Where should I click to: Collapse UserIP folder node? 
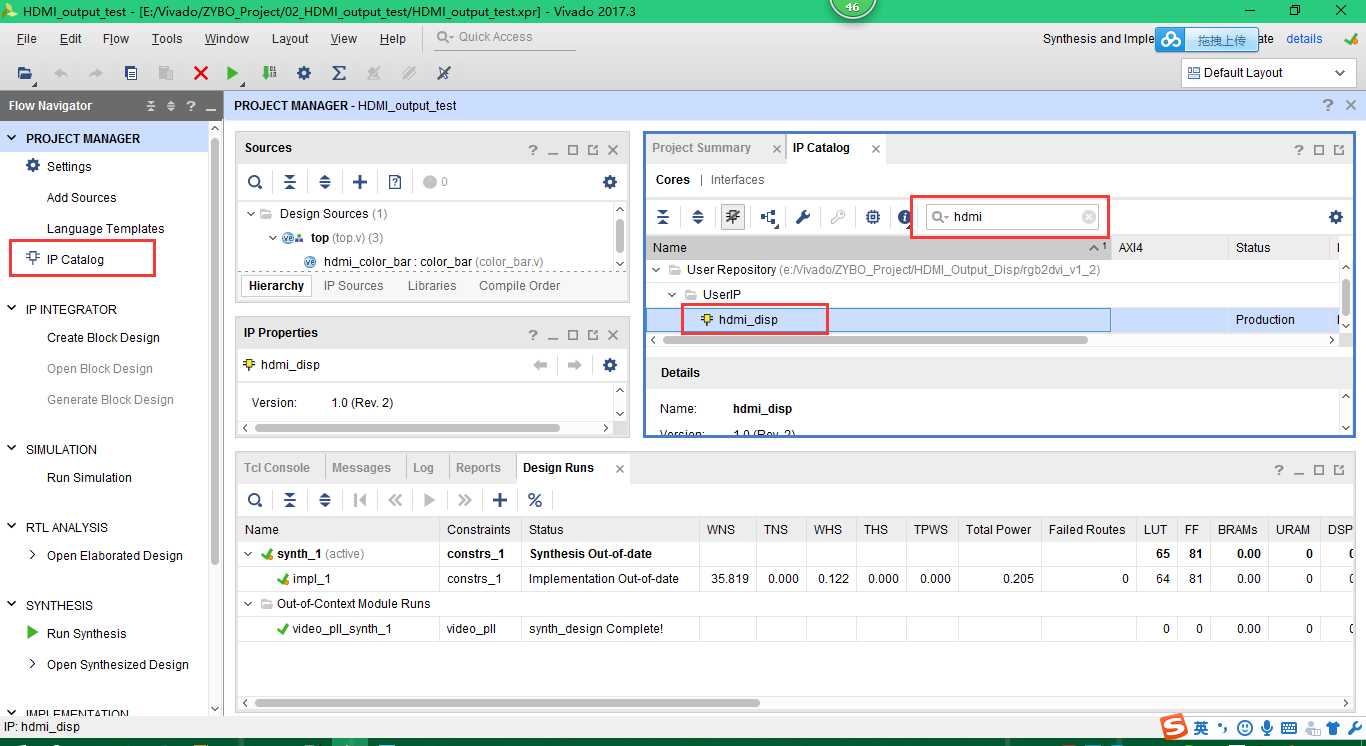(x=673, y=295)
